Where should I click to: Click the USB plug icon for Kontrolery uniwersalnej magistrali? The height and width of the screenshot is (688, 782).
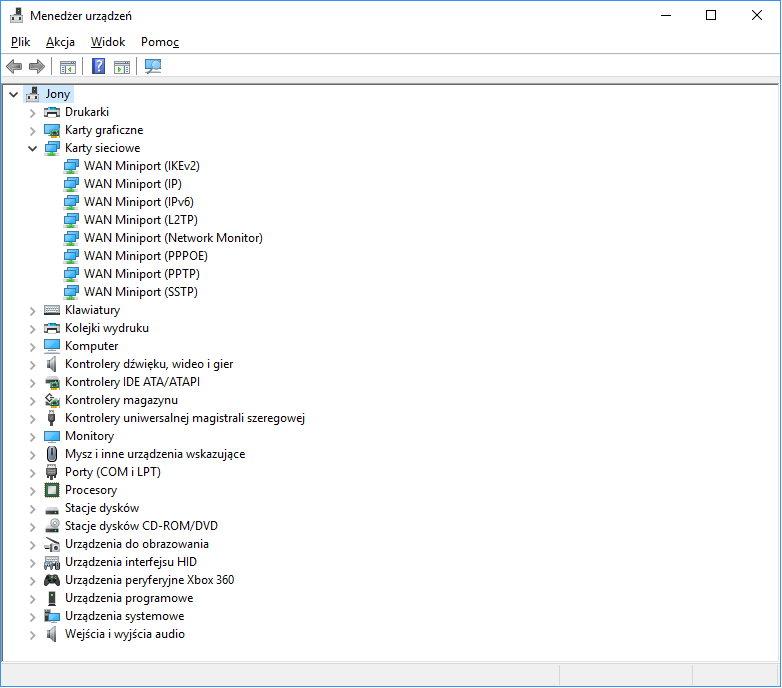(51, 418)
